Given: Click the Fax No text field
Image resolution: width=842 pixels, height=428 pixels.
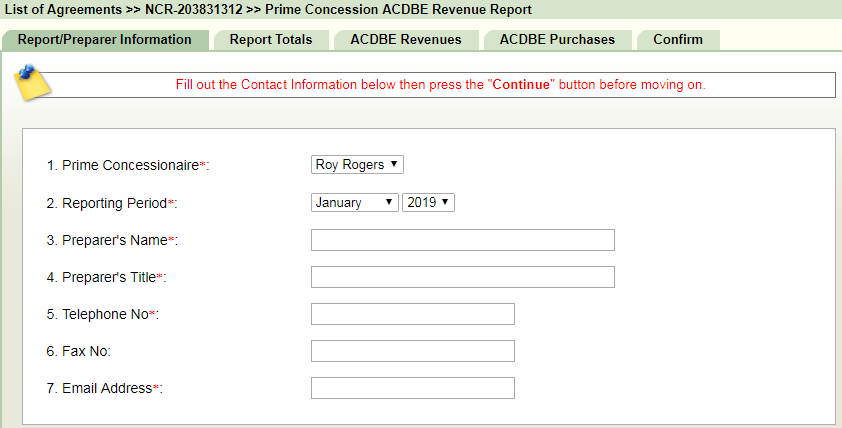Looking at the screenshot, I should click(412, 351).
